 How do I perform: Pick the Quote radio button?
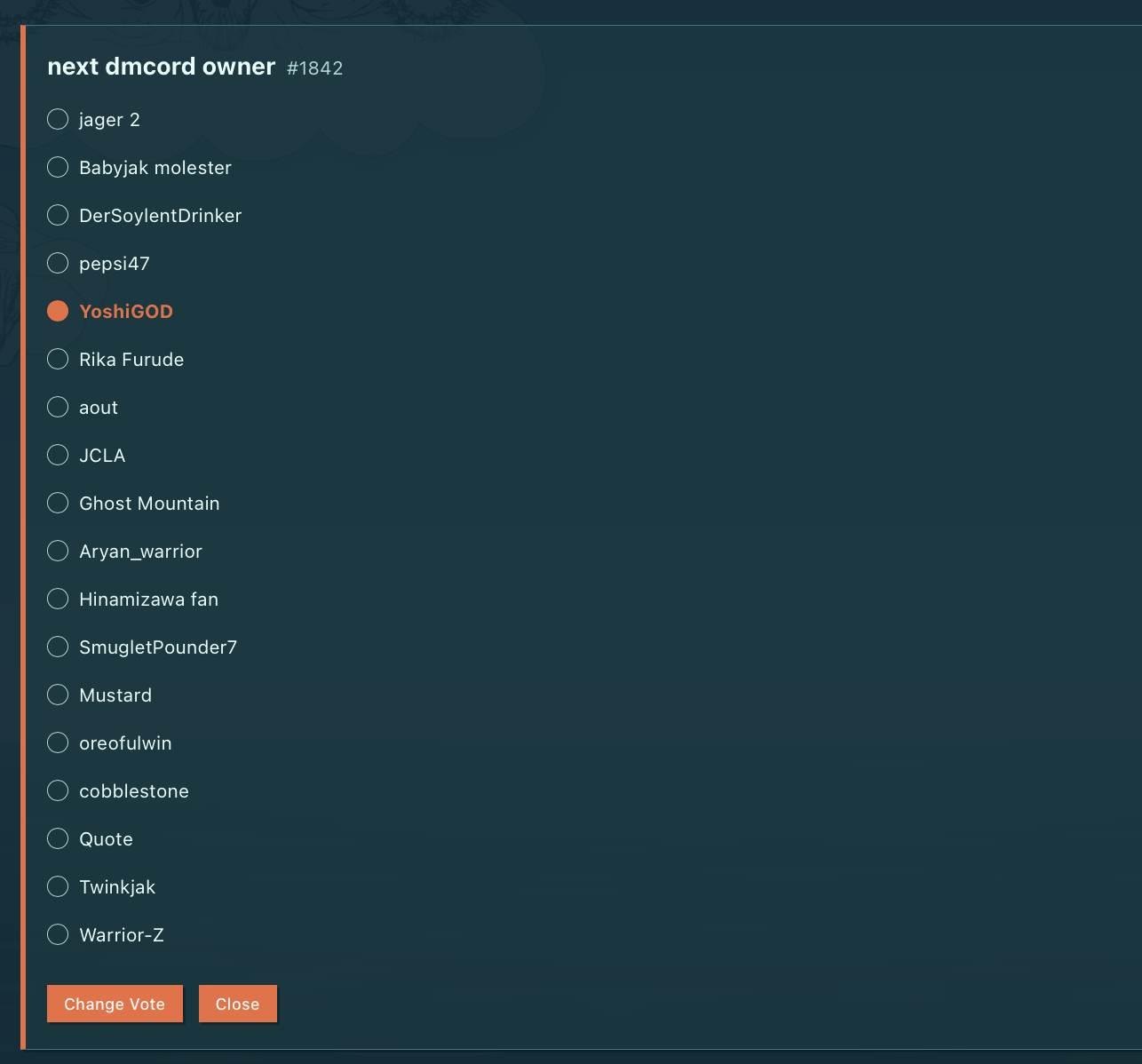click(x=58, y=838)
